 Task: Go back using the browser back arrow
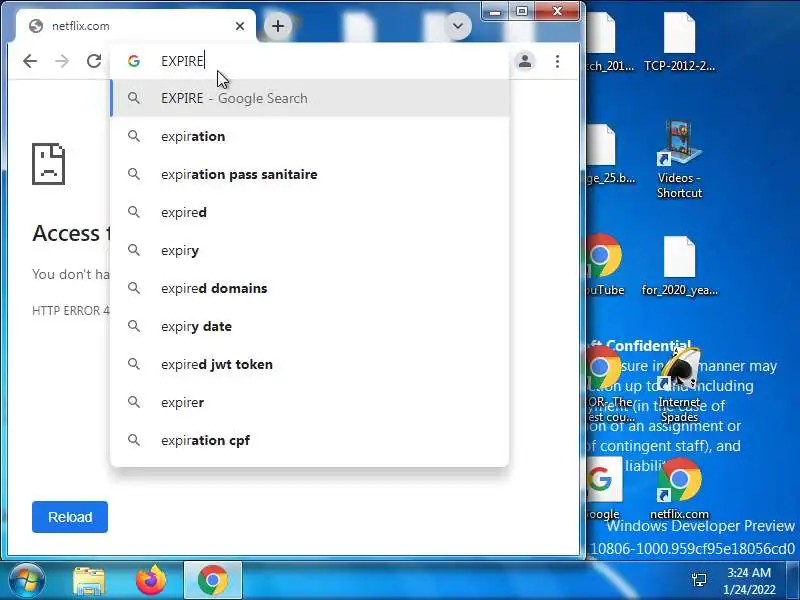30,61
